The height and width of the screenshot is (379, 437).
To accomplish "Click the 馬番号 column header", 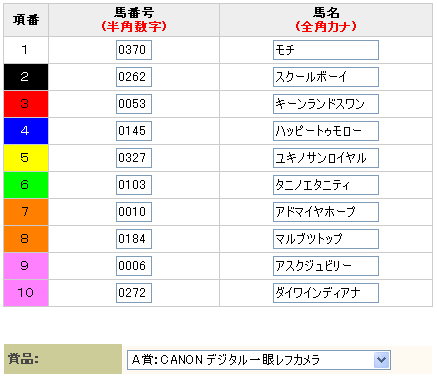I will [134, 20].
